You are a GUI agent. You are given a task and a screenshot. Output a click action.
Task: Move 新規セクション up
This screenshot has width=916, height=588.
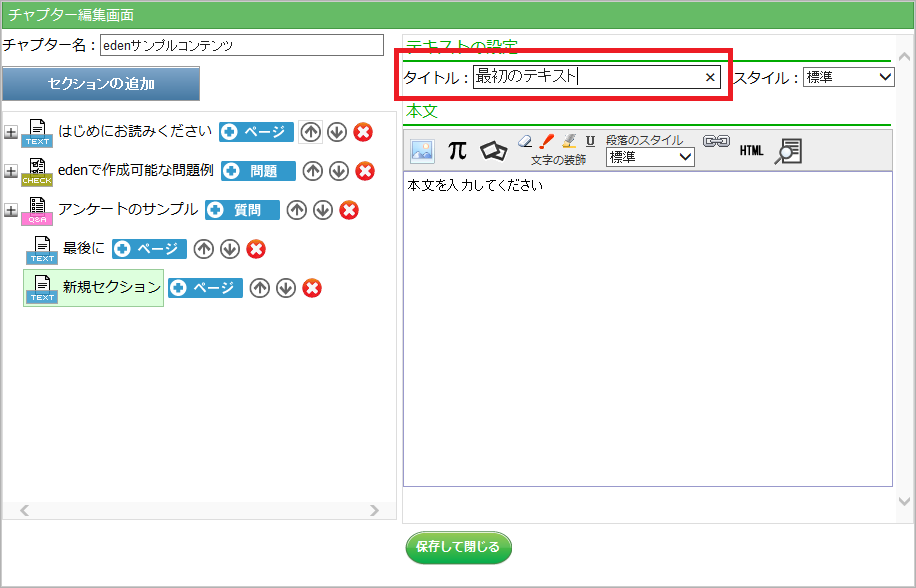click(x=260, y=288)
